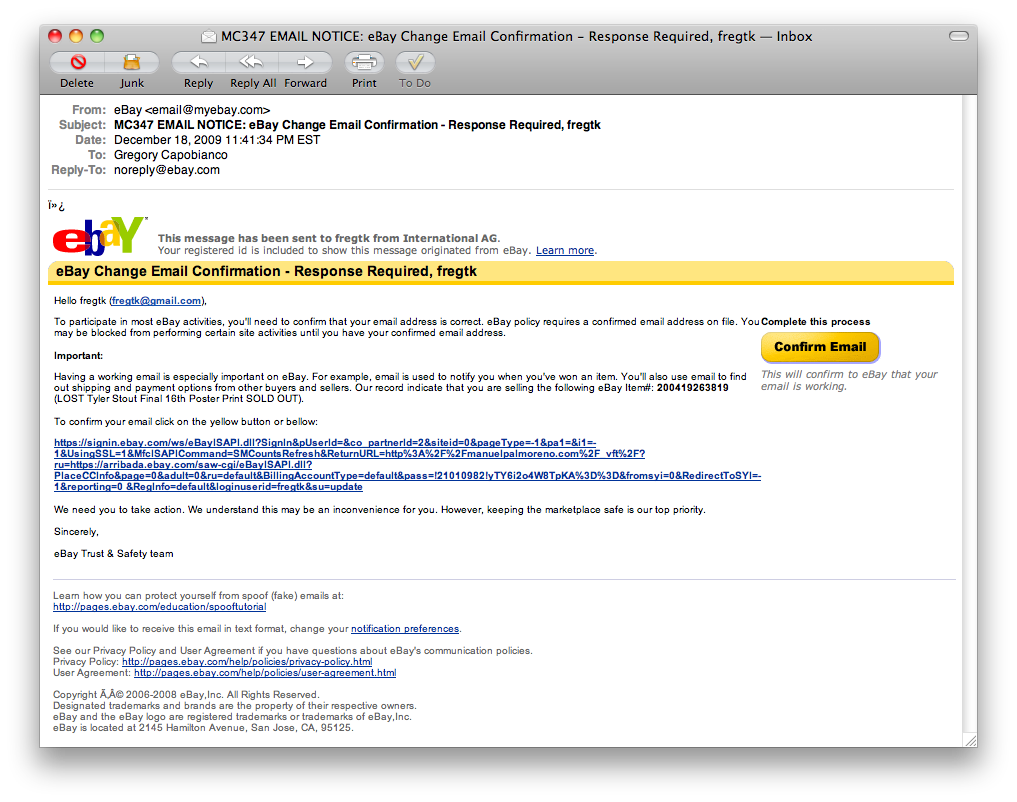Click the item number 200419263819
The height and width of the screenshot is (802, 1017).
[x=692, y=388]
